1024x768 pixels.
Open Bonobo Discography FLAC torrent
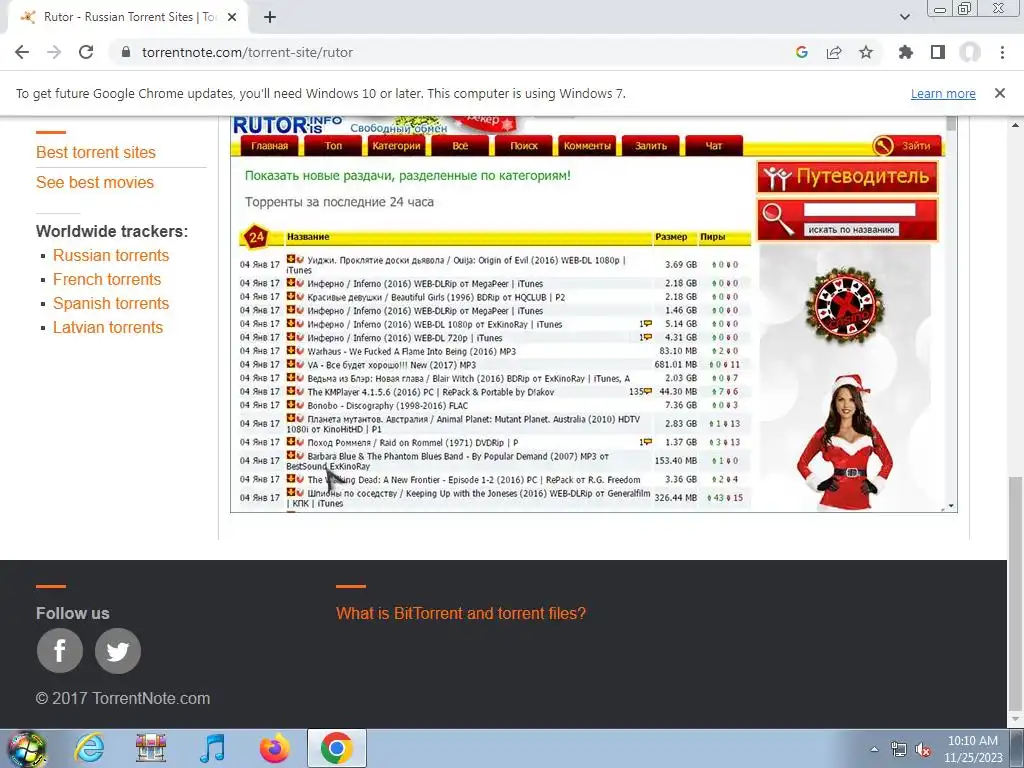click(388, 406)
